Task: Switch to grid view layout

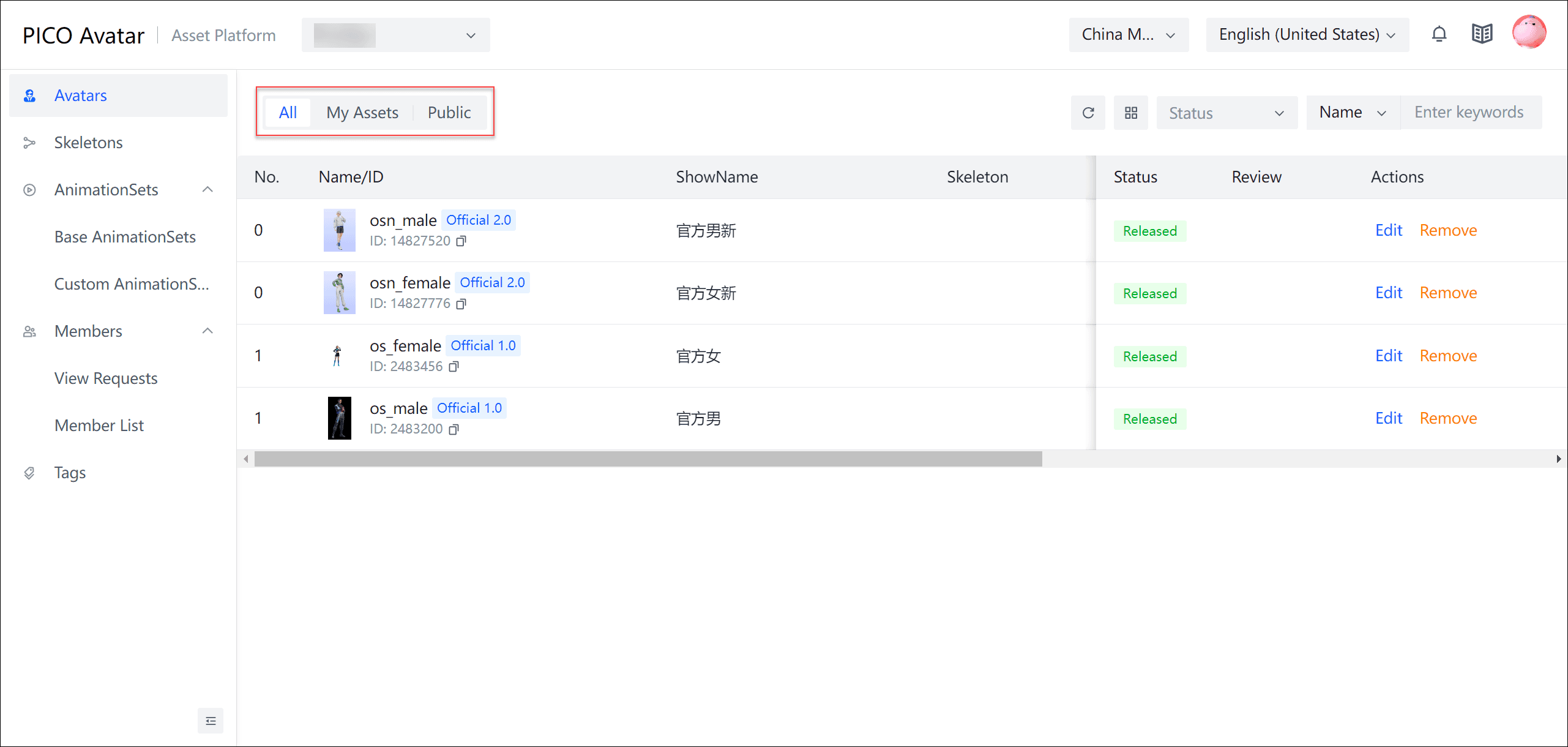Action: (1130, 113)
